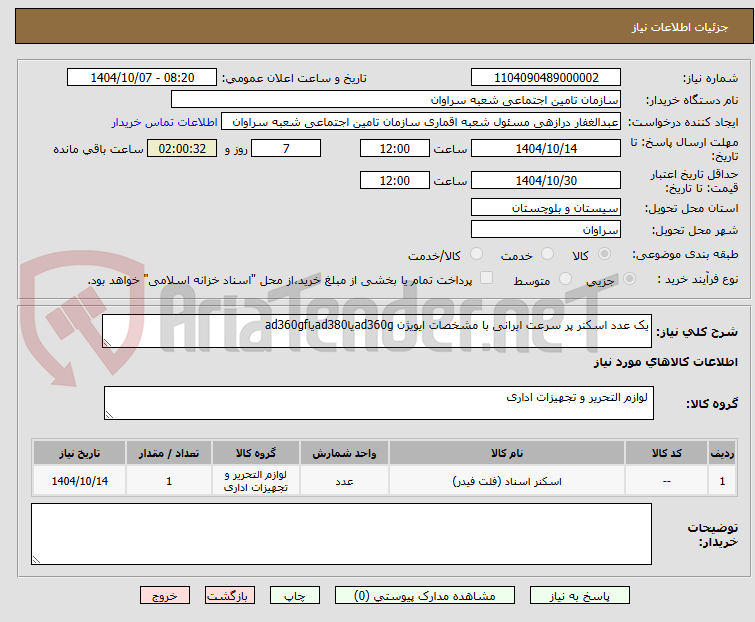Click the table cell date 1404/10/14
The width and height of the screenshot is (755, 622).
(79, 481)
